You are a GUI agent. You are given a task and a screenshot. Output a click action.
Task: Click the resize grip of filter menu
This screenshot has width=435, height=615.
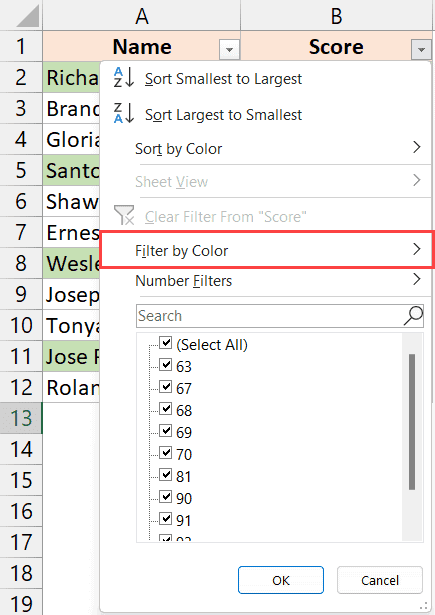coord(423,606)
